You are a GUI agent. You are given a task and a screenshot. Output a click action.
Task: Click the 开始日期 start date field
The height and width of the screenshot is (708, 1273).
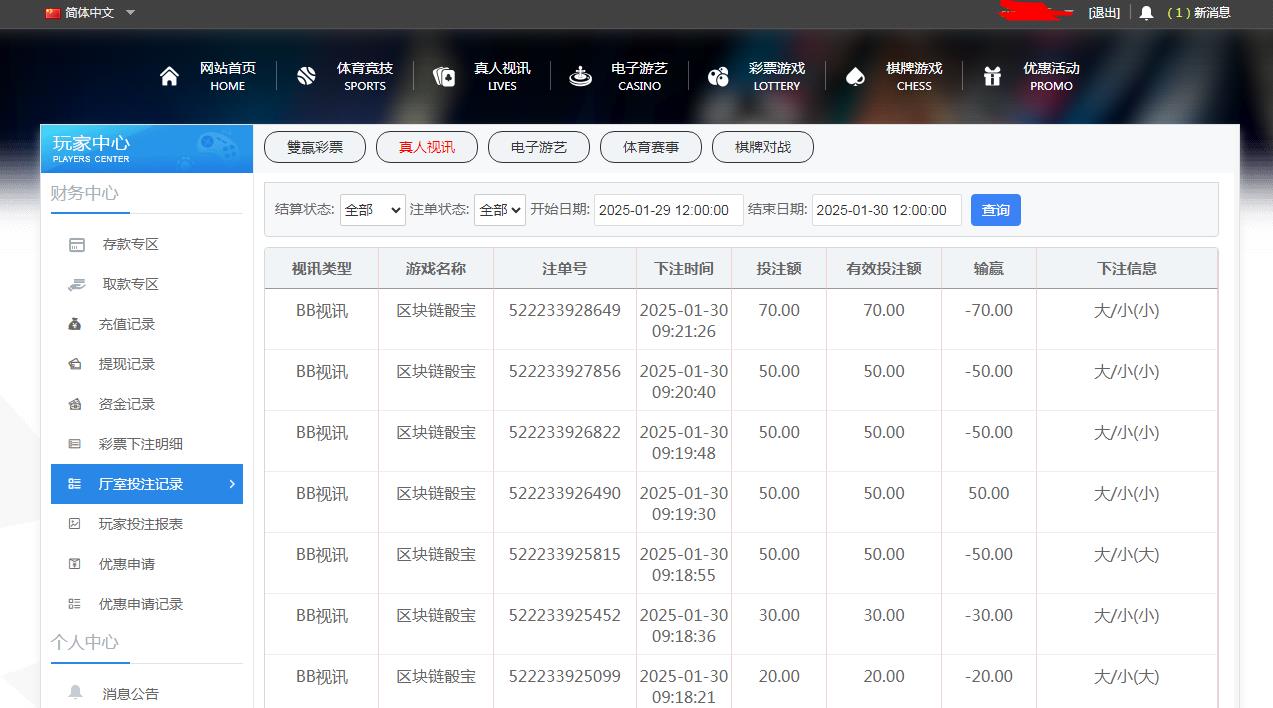pyautogui.click(x=668, y=210)
